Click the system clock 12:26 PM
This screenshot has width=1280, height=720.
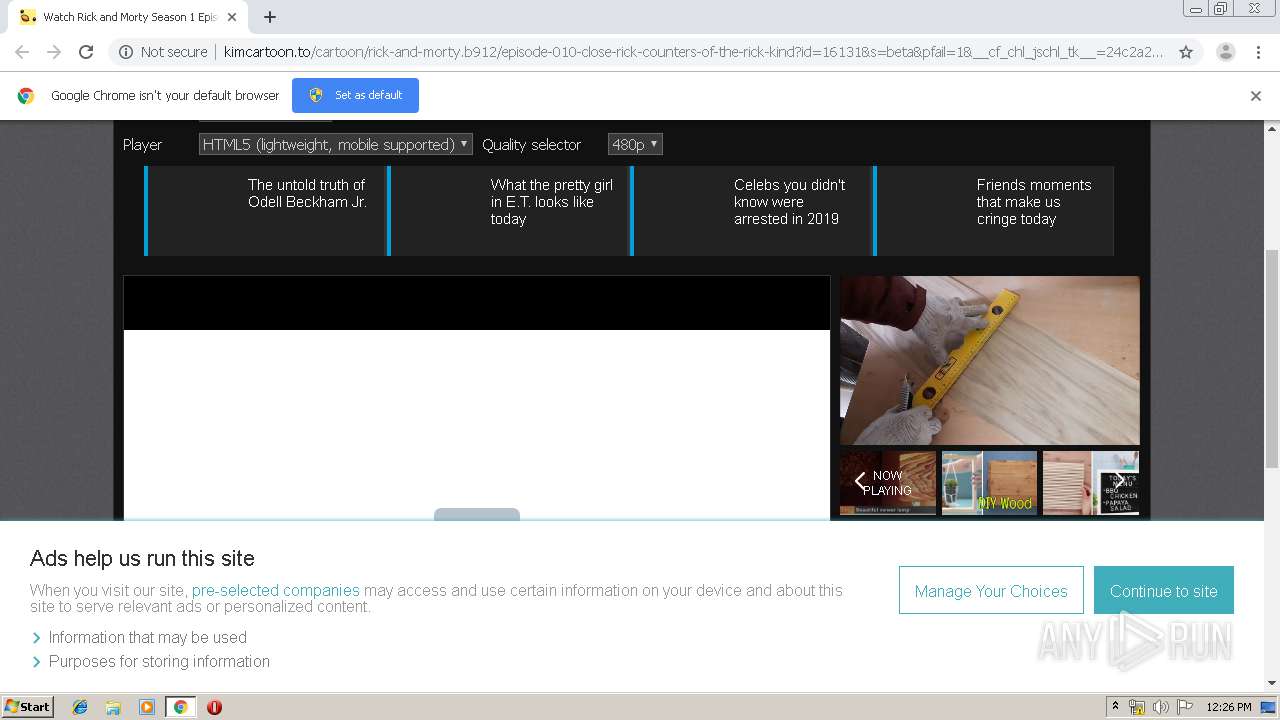(1229, 707)
